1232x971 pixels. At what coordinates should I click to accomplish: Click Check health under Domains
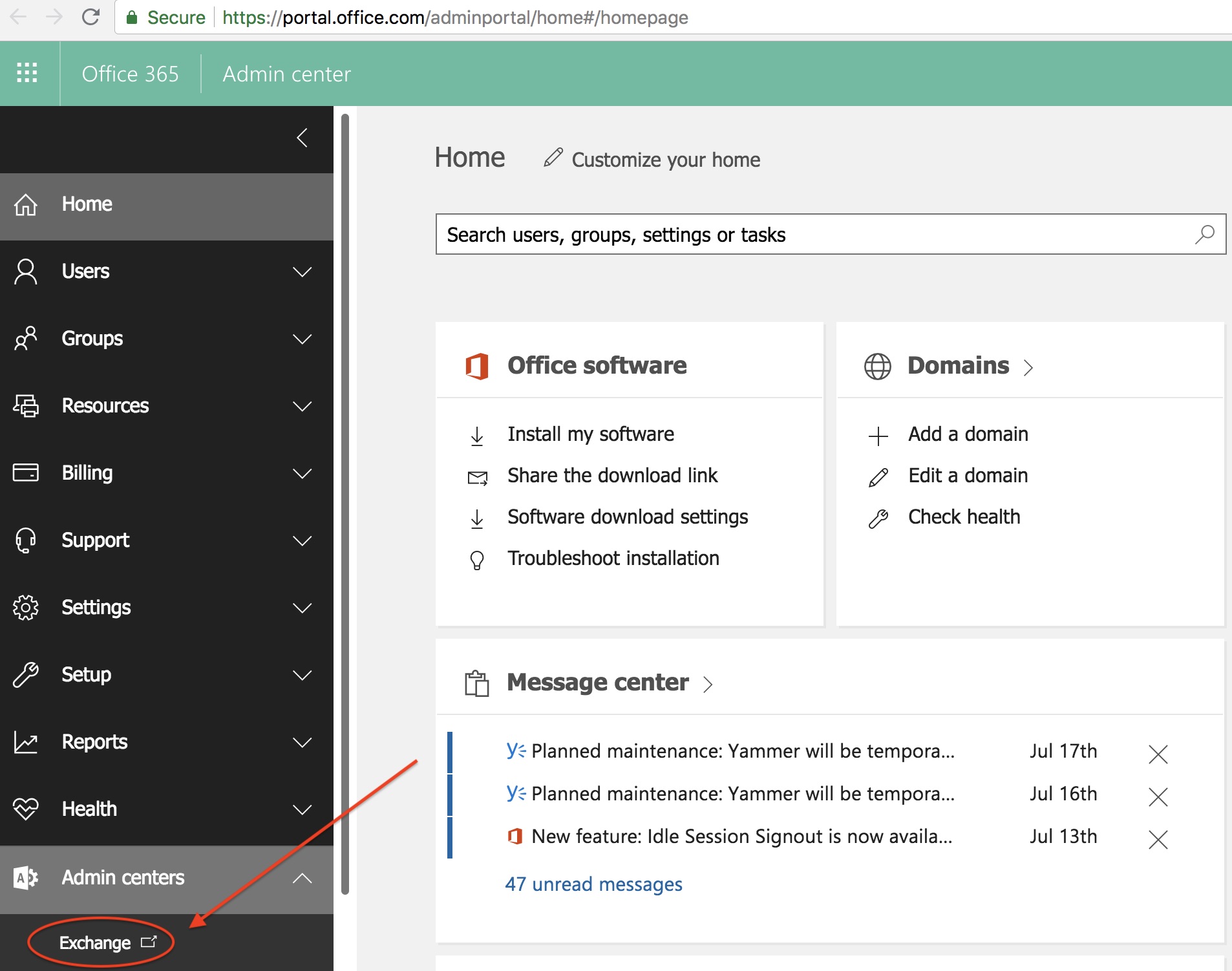point(964,517)
